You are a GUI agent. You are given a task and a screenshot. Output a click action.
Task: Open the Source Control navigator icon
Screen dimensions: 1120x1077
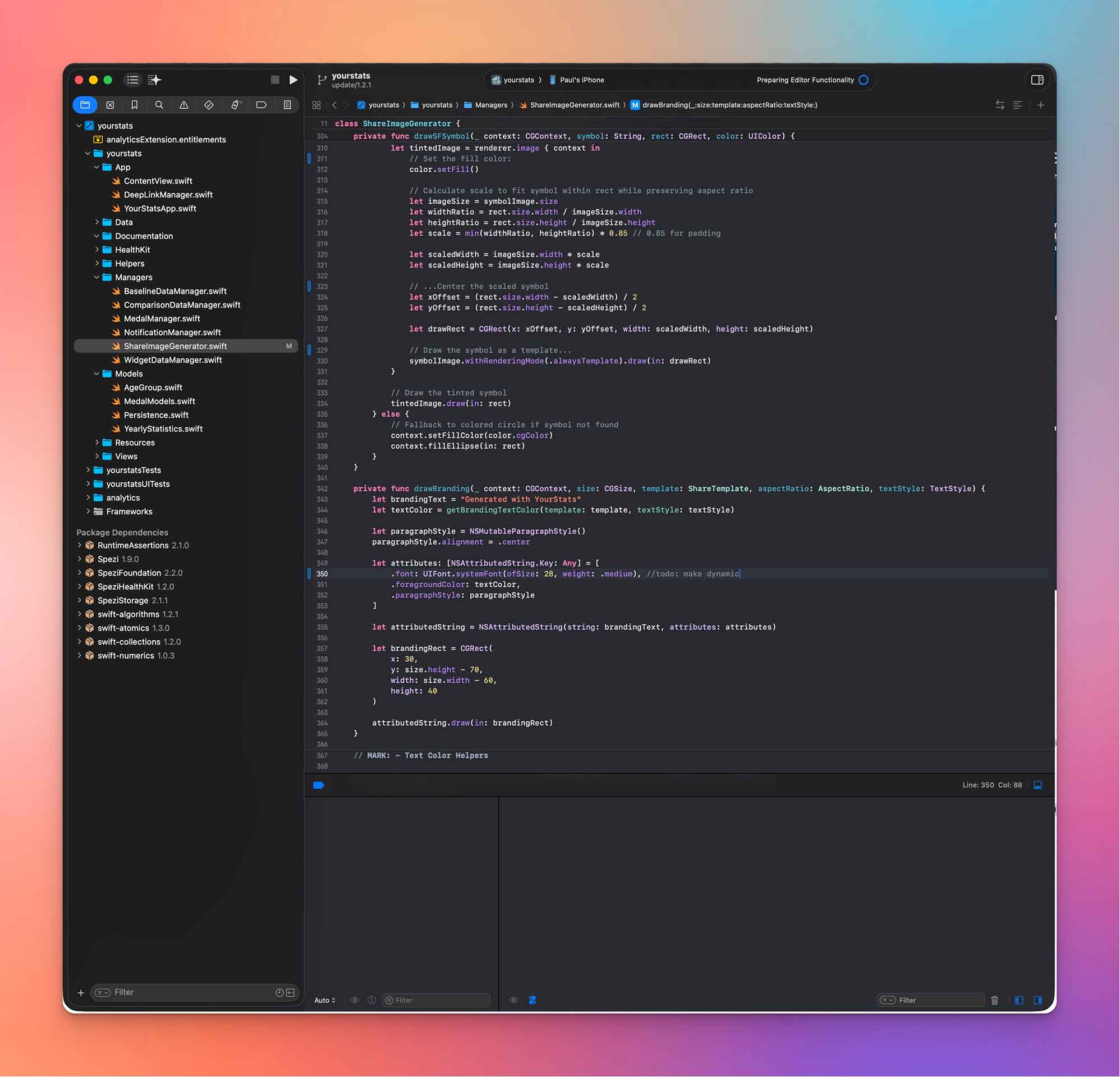click(110, 105)
